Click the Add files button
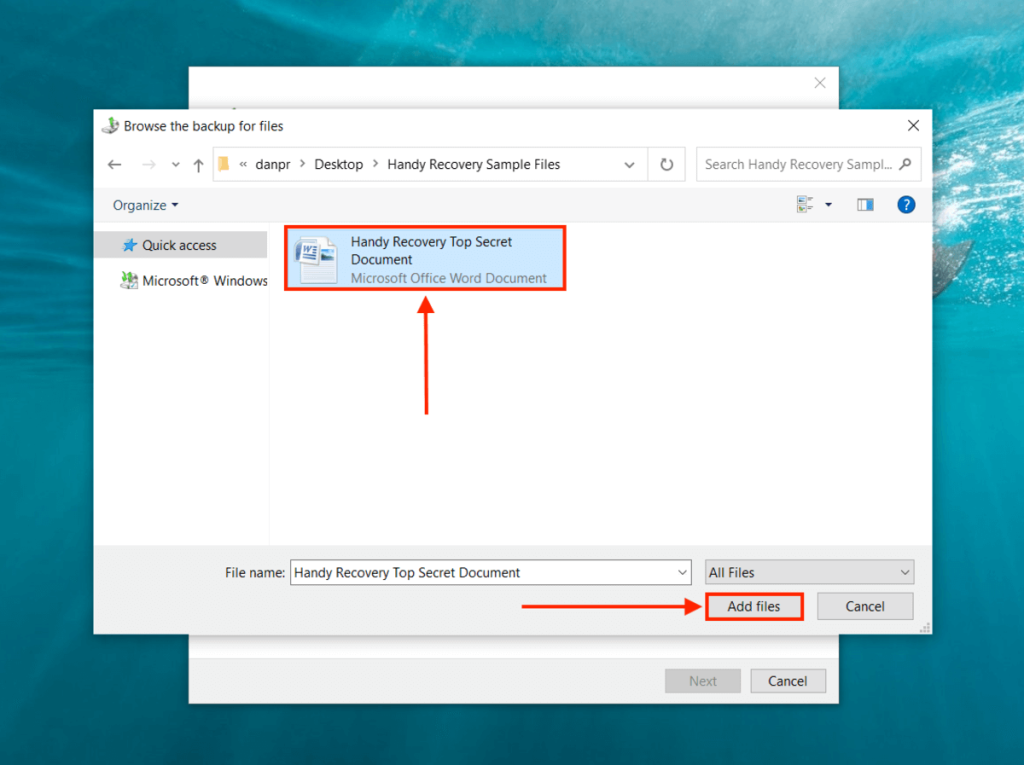The width and height of the screenshot is (1024, 765). tap(754, 606)
